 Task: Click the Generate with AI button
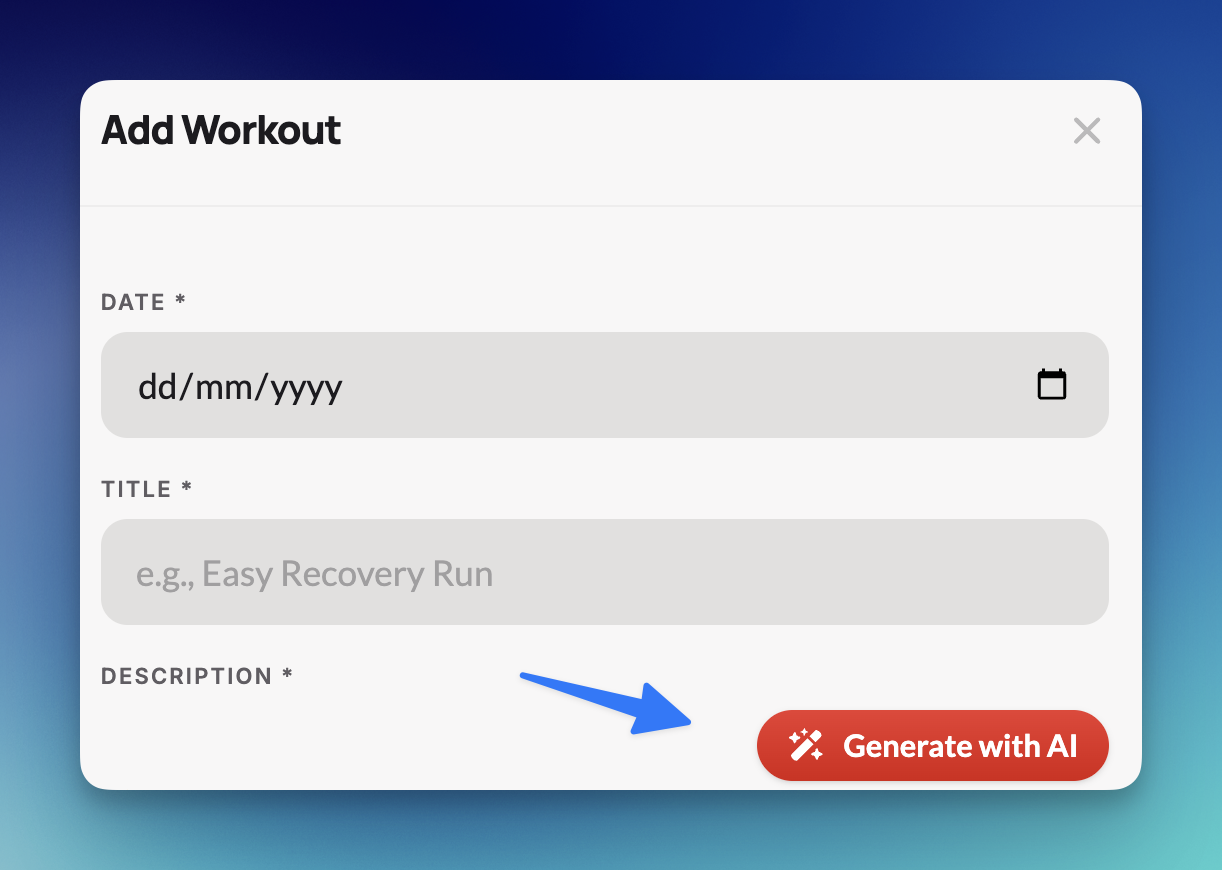click(932, 745)
